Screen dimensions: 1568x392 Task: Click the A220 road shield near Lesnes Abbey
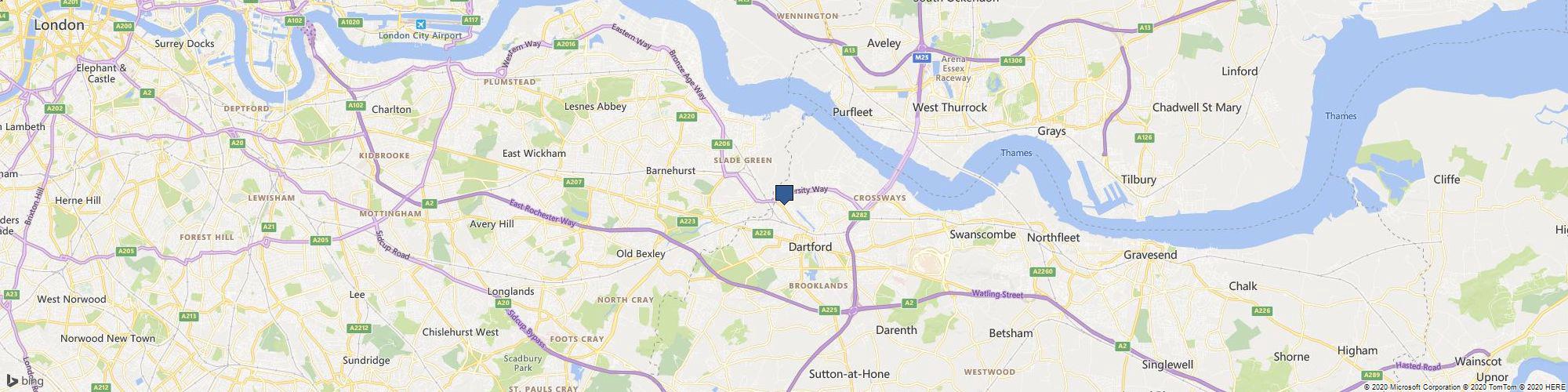coord(687,117)
